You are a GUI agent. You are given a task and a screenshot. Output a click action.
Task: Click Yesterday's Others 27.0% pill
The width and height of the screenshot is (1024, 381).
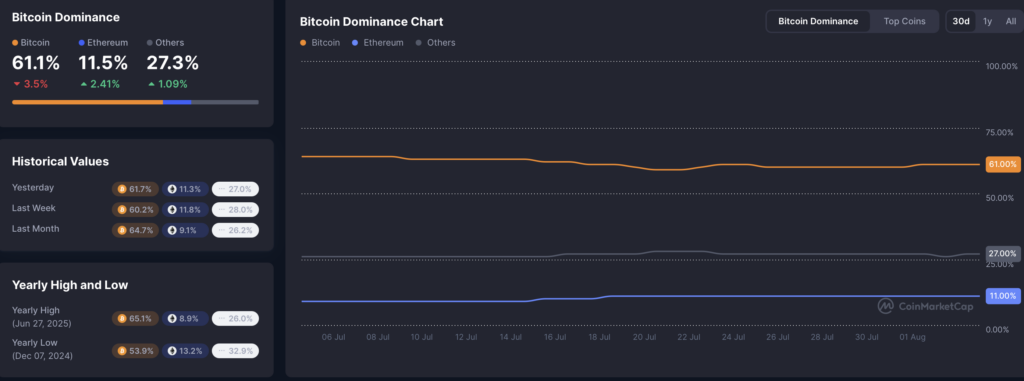tap(235, 190)
